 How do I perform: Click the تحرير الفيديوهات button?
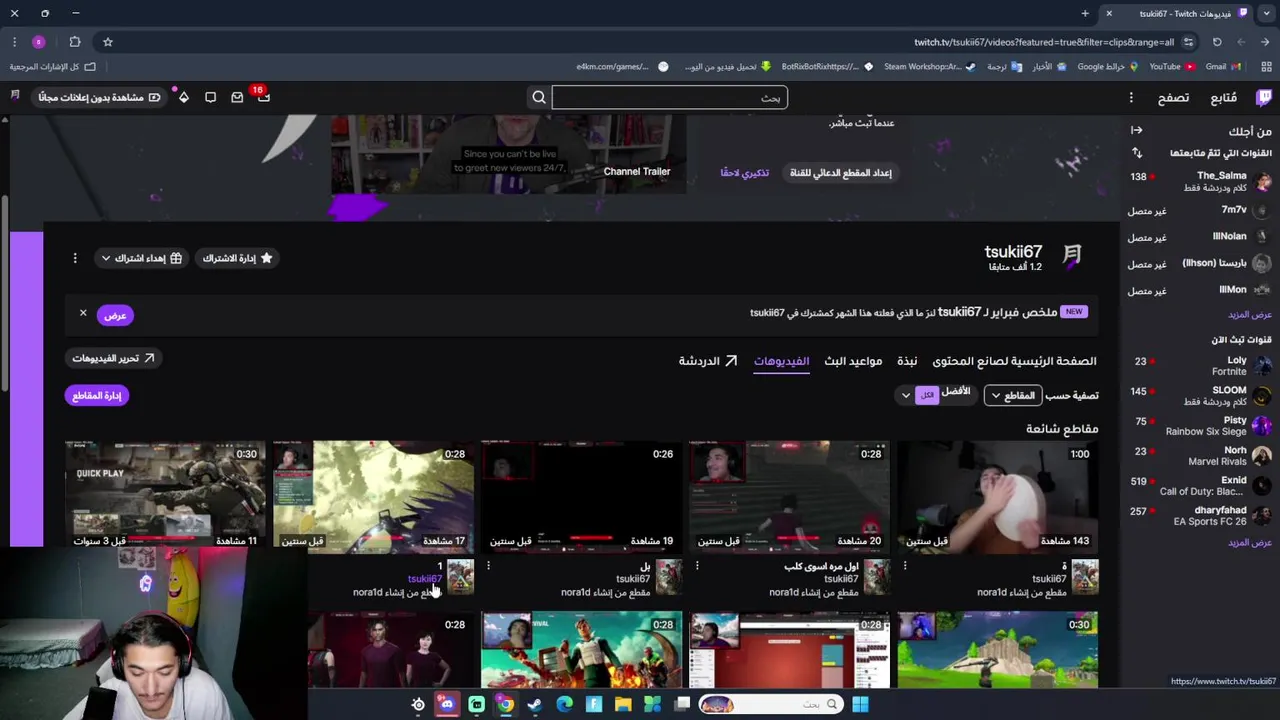click(113, 358)
